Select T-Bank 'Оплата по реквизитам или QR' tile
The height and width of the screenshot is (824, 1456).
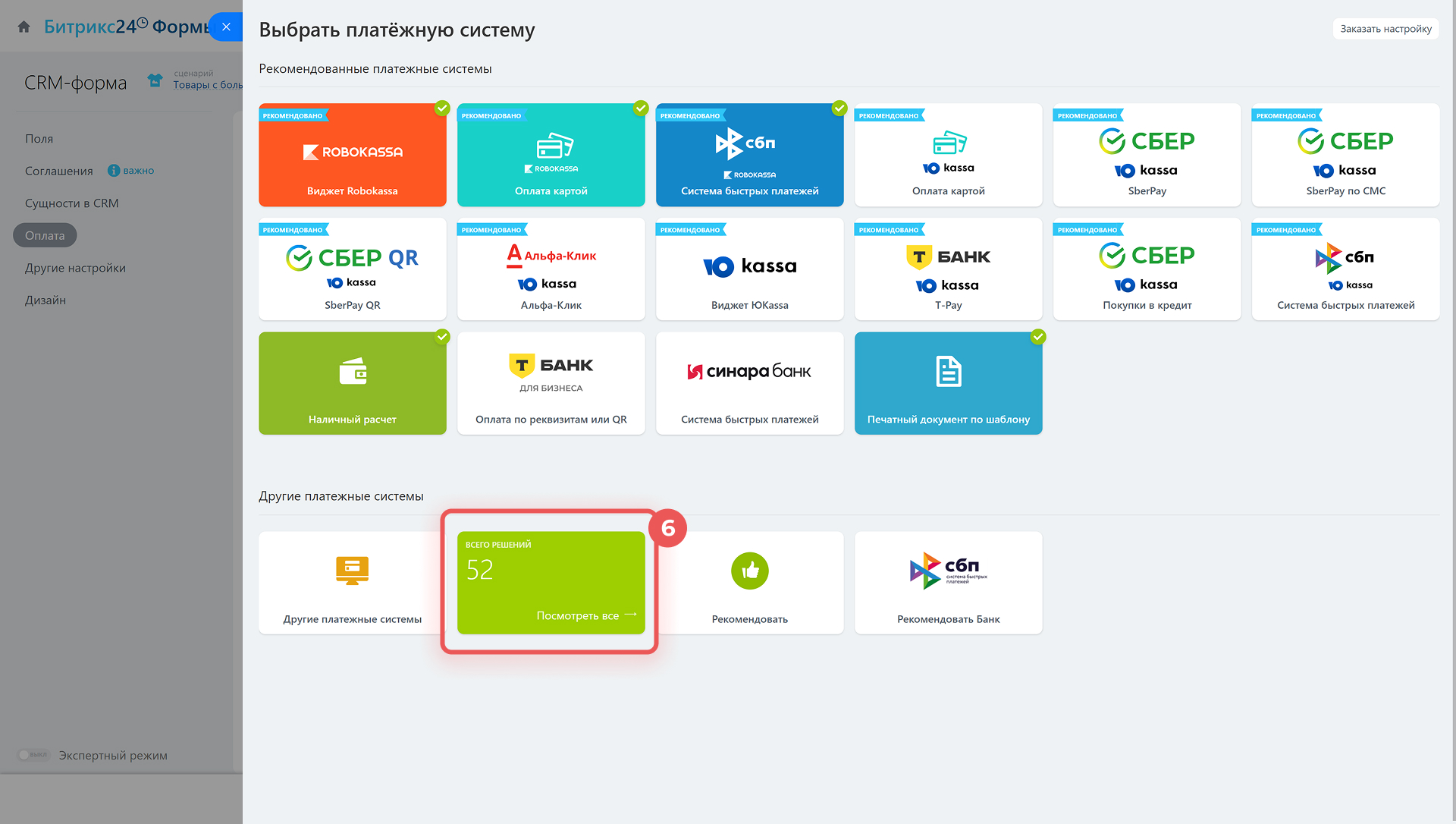[551, 383]
